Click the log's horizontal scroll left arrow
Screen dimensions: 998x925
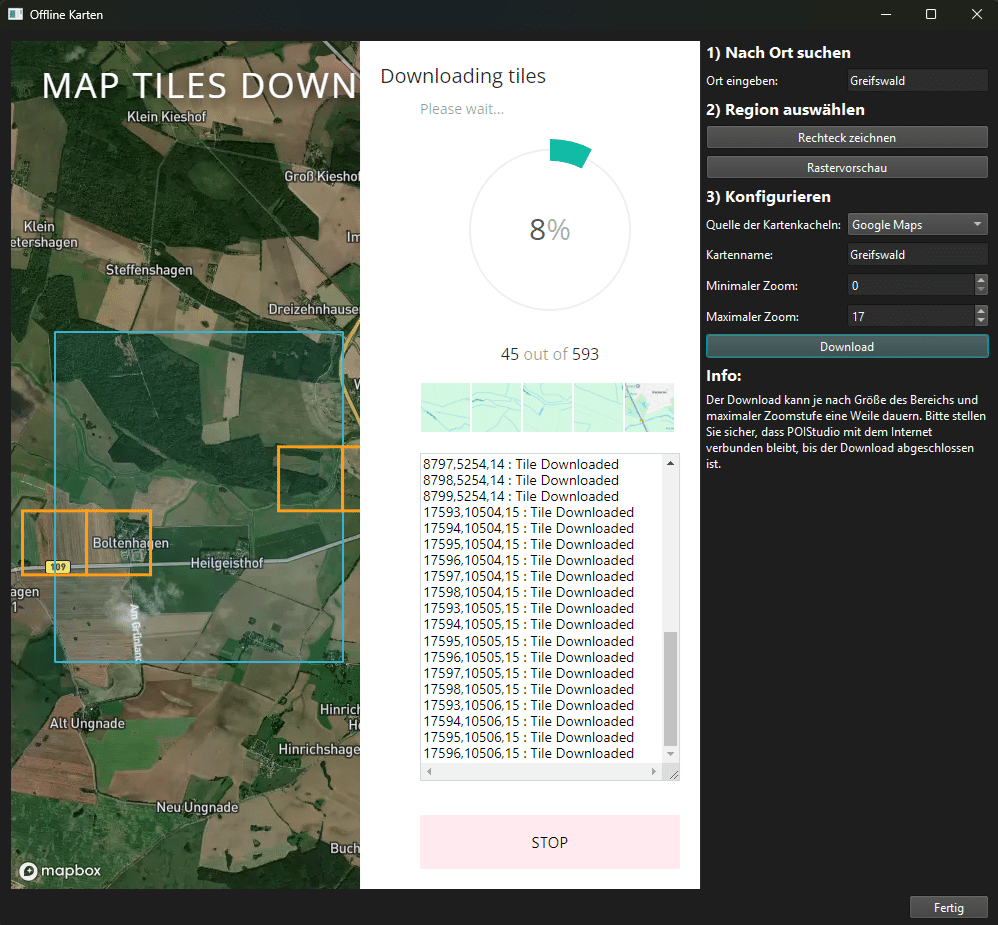tap(428, 772)
